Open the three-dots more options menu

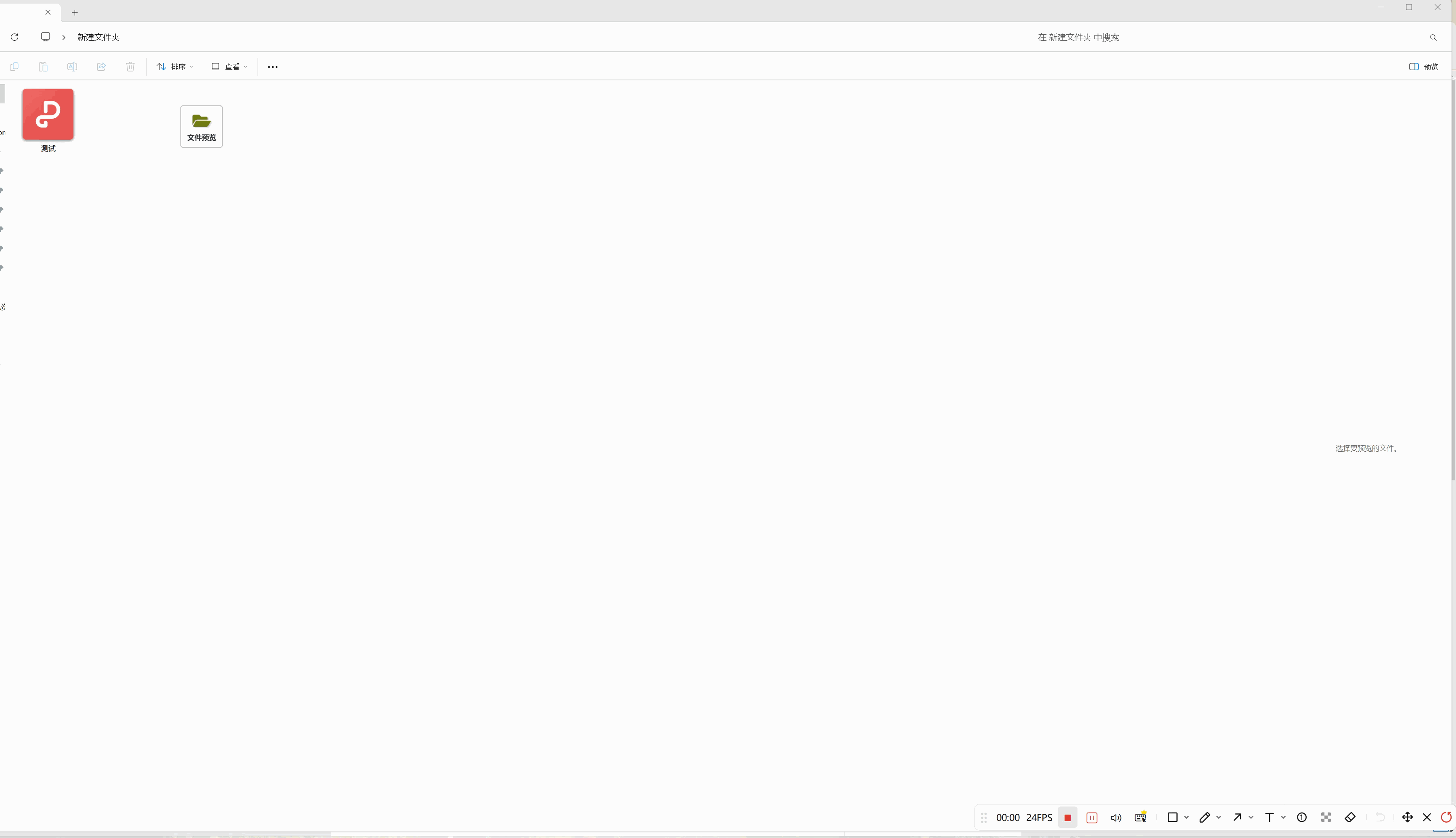[273, 67]
